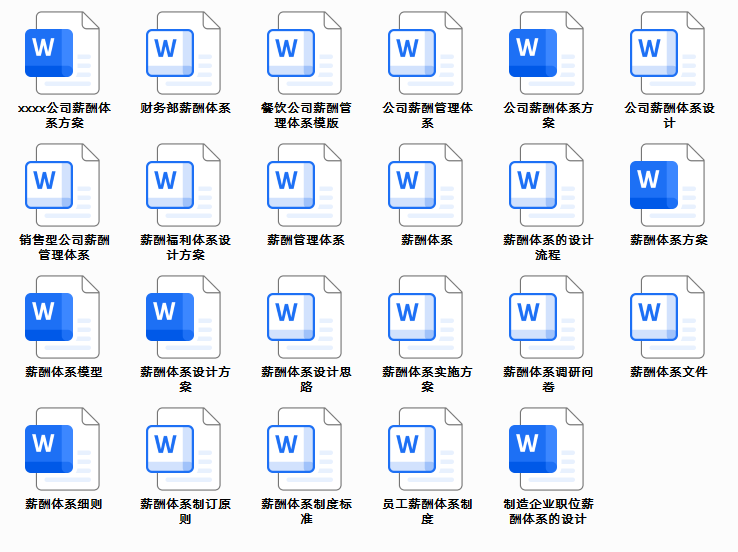Select the Word icon for xxxx公司薪酬体系方案
The image size is (738, 552).
(x=62, y=53)
